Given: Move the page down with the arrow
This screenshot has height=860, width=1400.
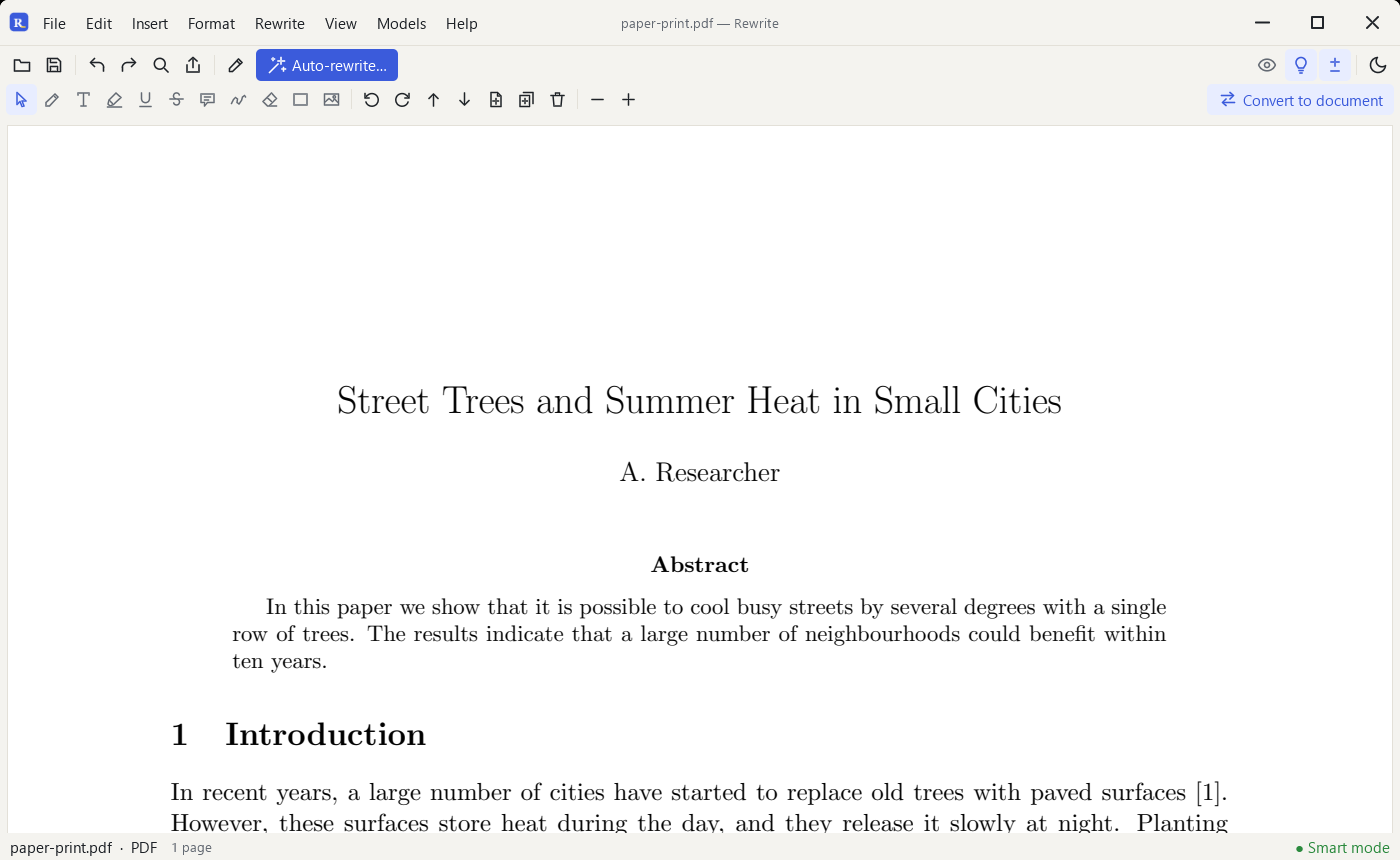Looking at the screenshot, I should (464, 100).
